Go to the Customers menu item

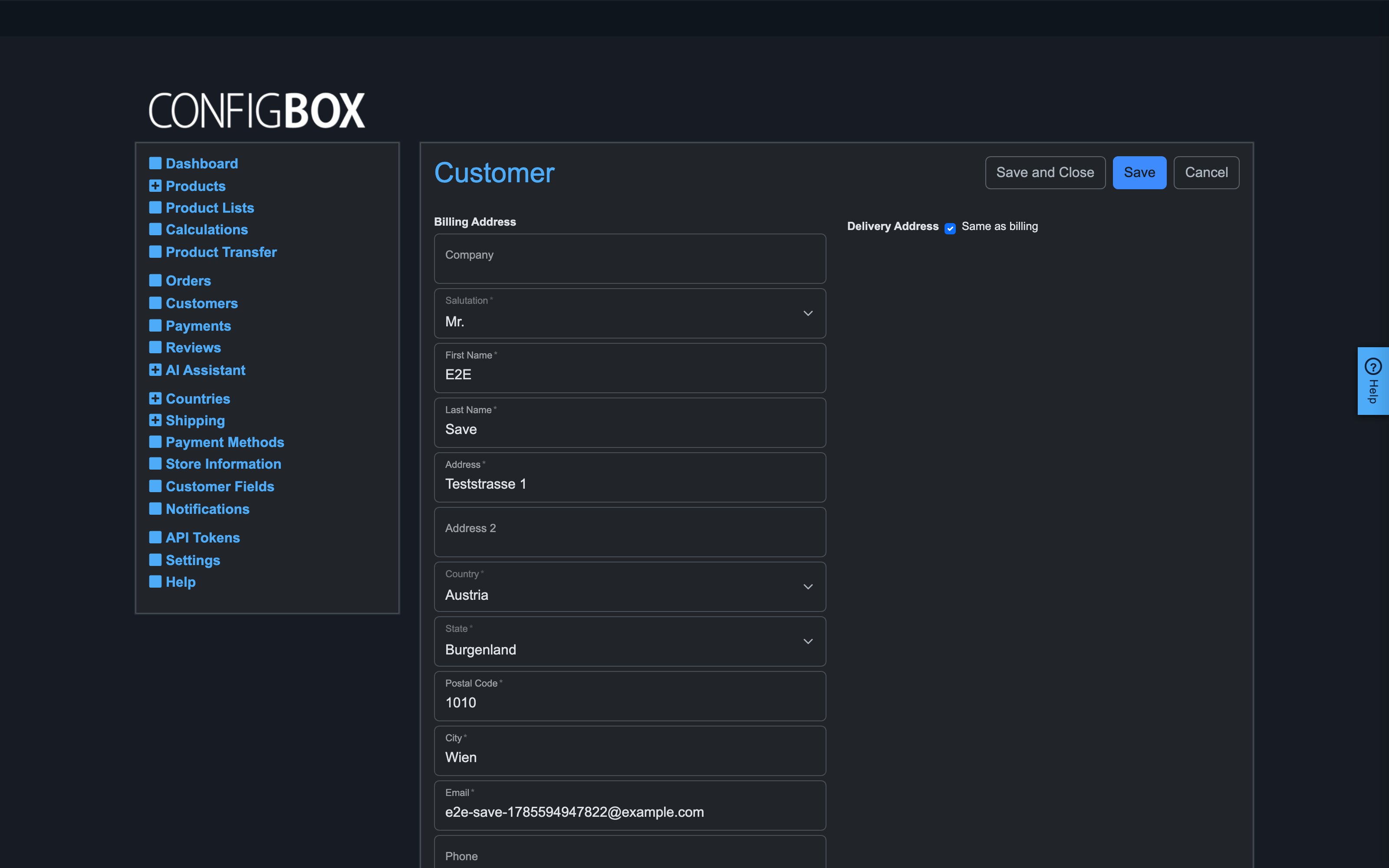[201, 303]
